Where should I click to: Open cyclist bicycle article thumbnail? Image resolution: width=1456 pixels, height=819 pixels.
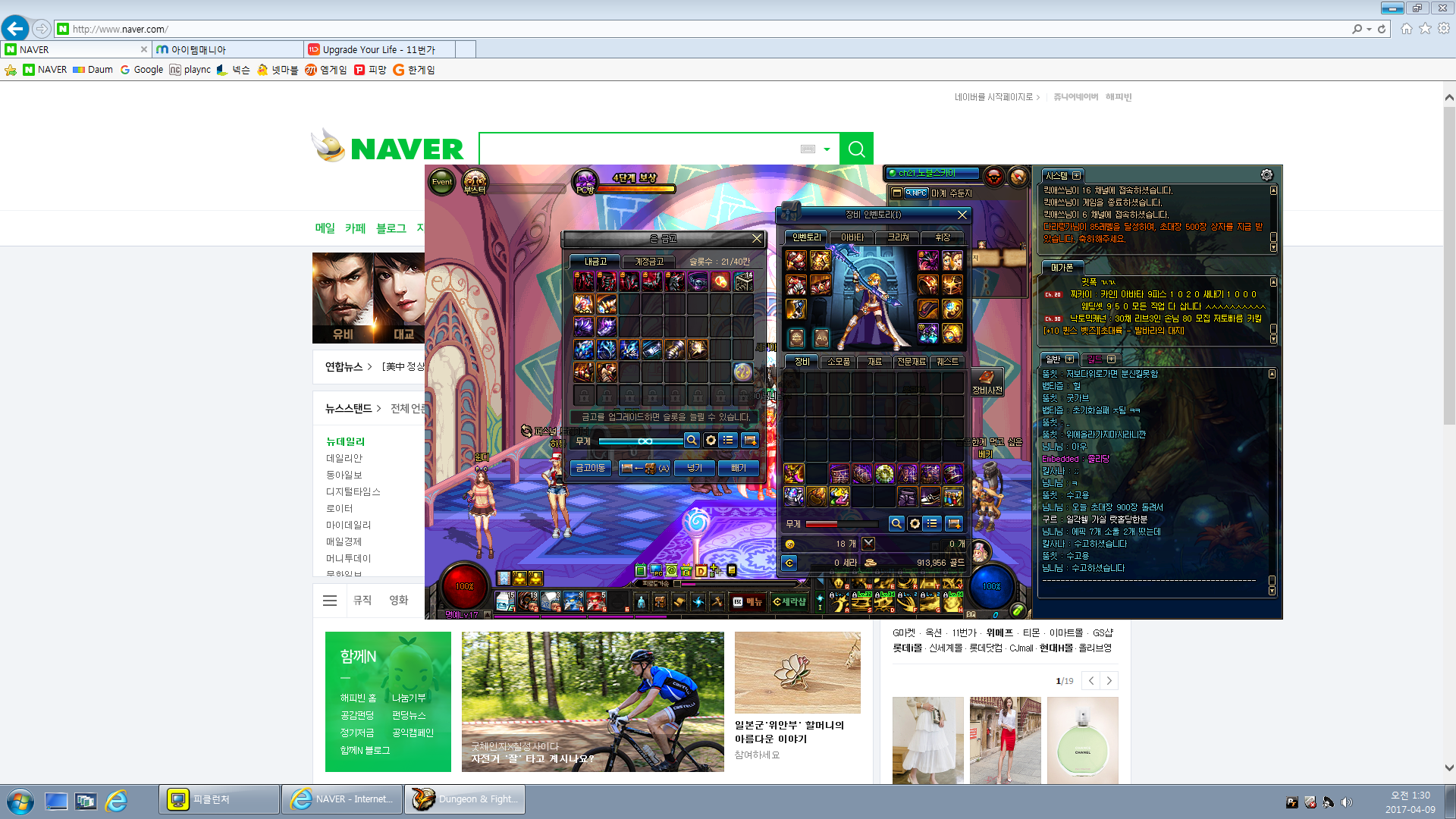(x=593, y=702)
